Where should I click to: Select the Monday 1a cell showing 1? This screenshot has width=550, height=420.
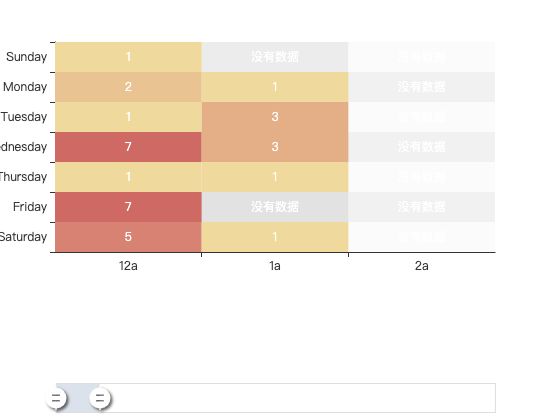[x=275, y=87]
